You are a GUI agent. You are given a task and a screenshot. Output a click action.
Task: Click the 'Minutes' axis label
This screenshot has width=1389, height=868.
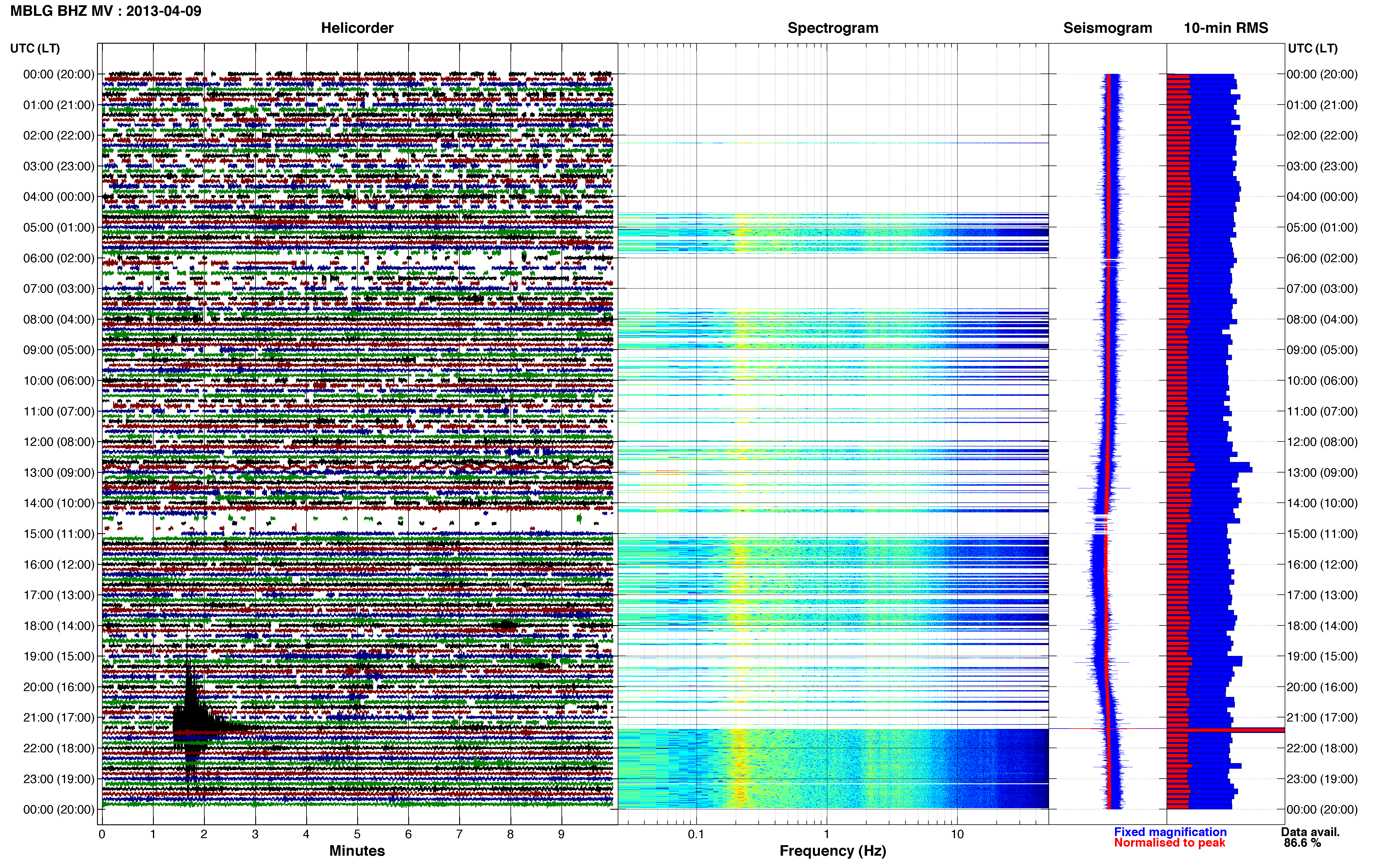click(x=357, y=851)
